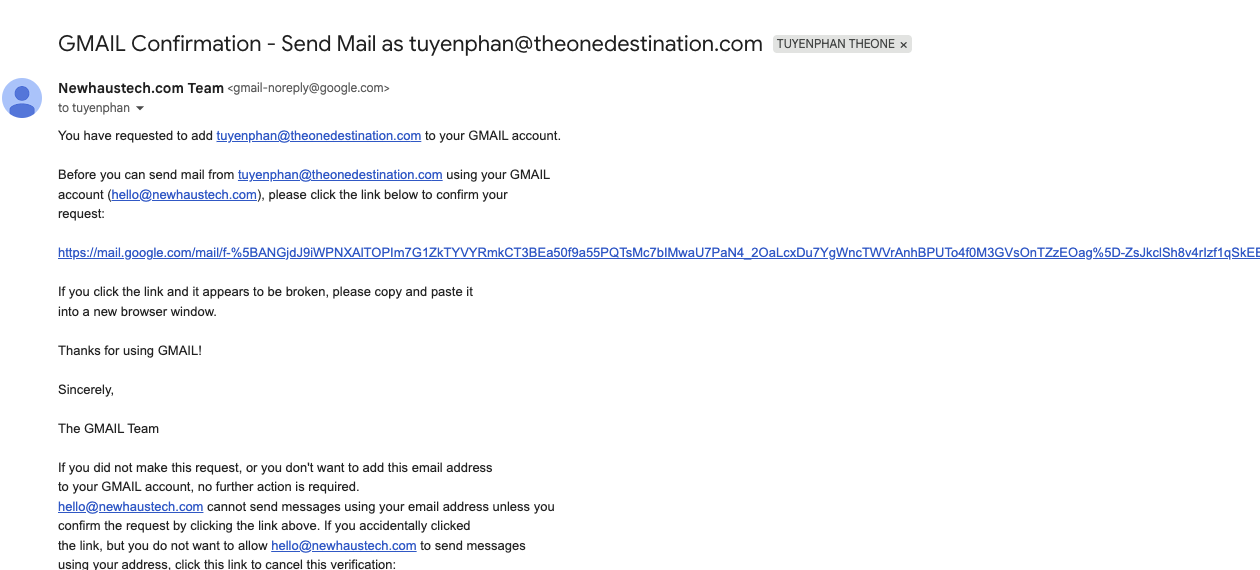Click the sender name Newhaustech.com Team
The image size is (1260, 570).
coord(141,88)
